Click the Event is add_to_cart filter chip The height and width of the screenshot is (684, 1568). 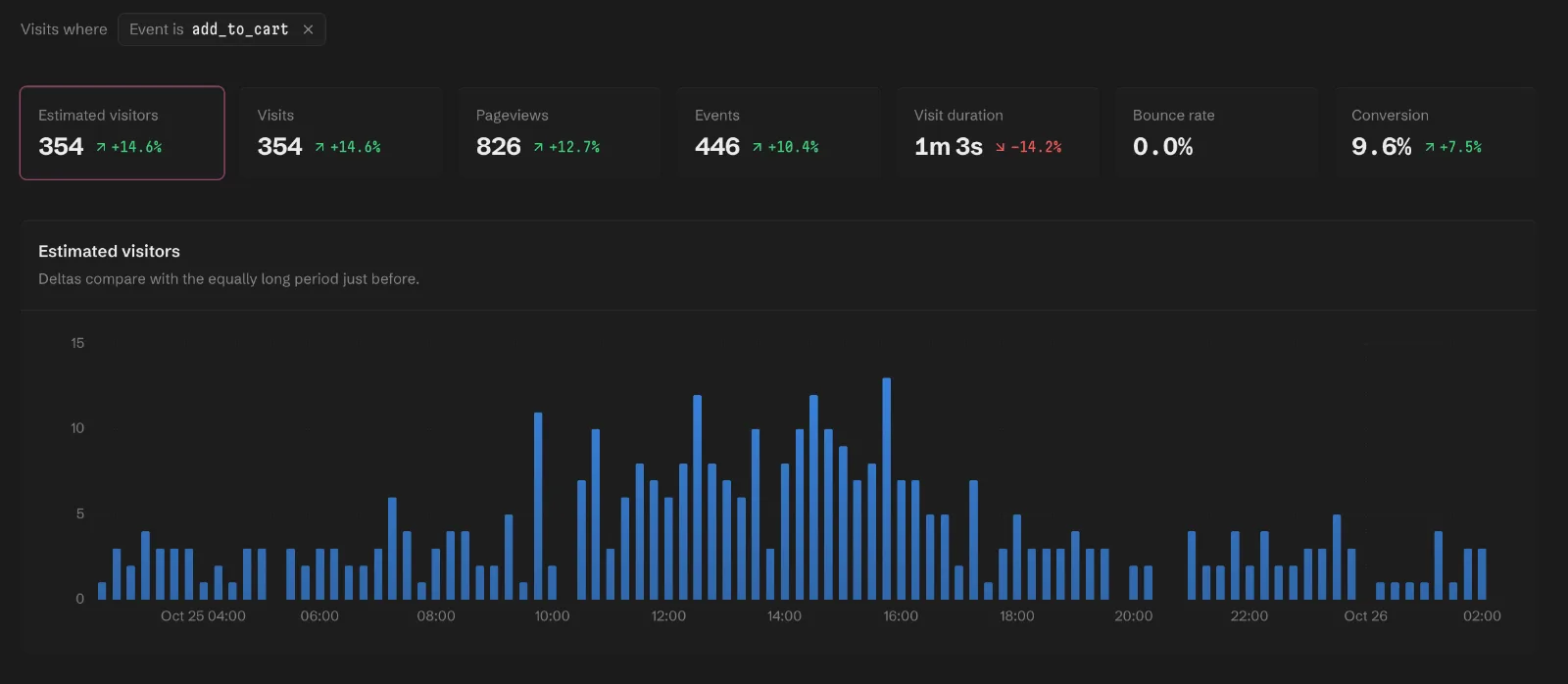click(221, 29)
